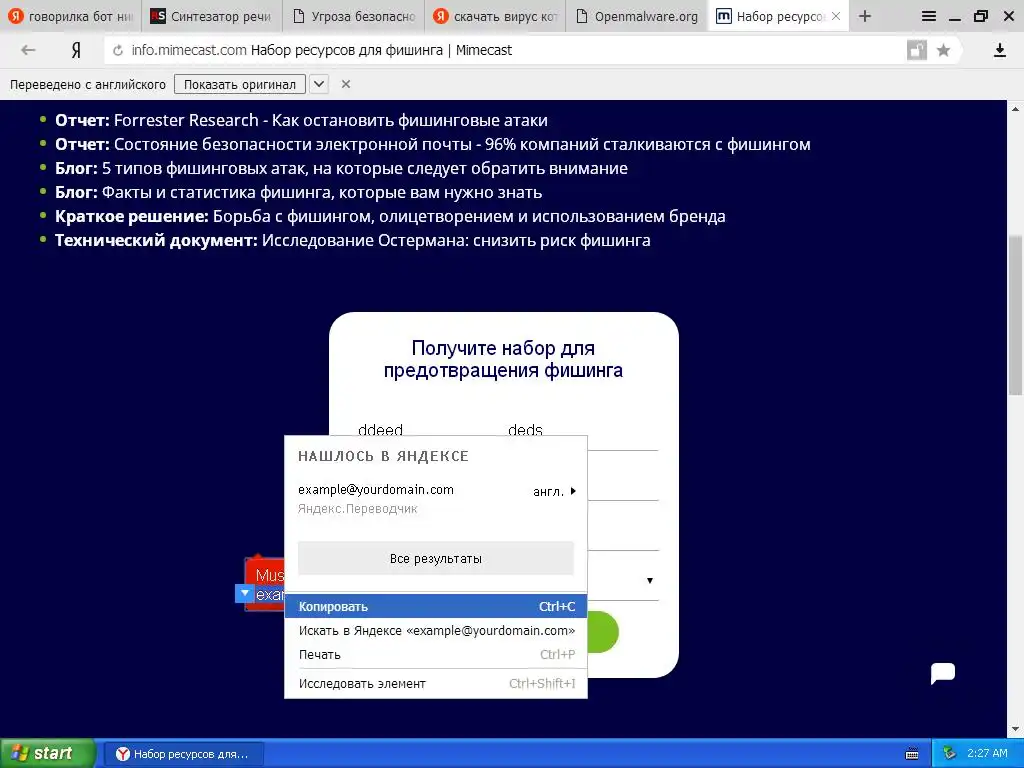Close the Набор ресурсов tab
Viewport: 1024px width, 768px height.
(835, 16)
